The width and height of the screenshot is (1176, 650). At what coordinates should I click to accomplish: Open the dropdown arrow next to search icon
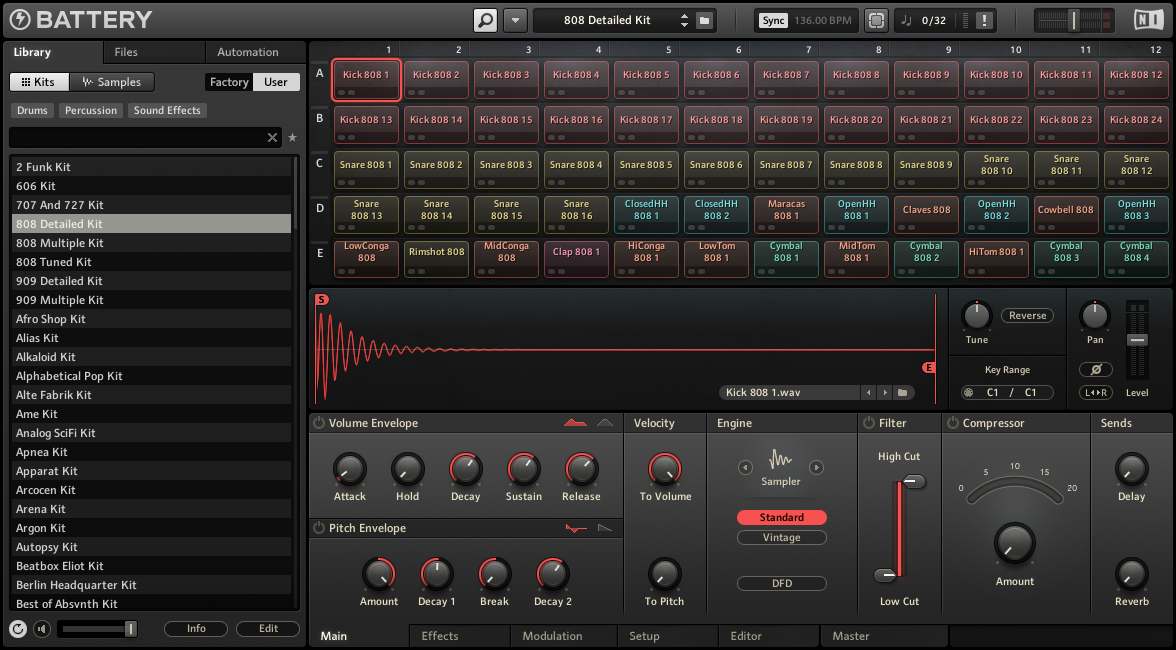pyautogui.click(x=515, y=20)
